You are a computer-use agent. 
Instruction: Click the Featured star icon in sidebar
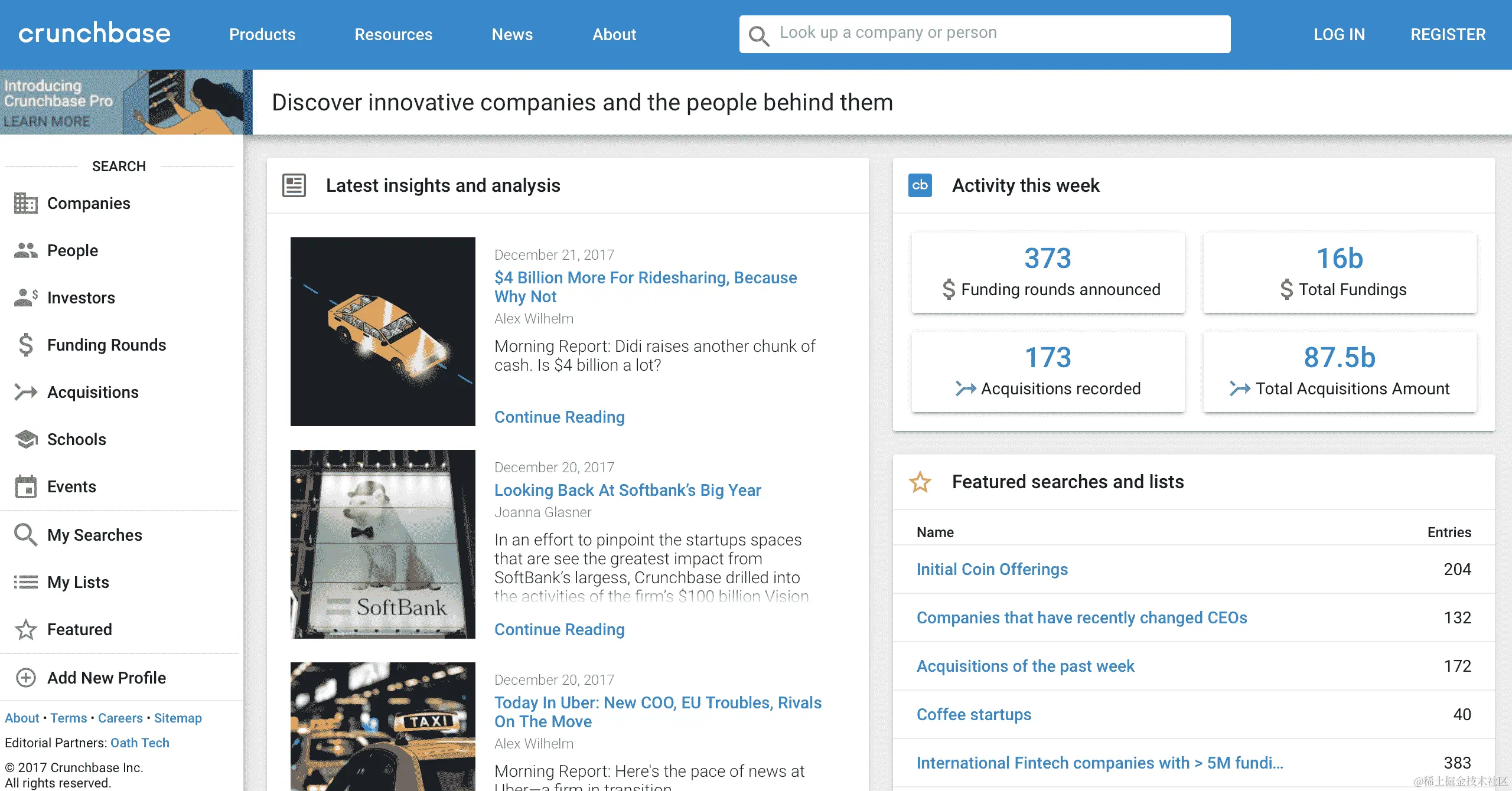point(25,629)
